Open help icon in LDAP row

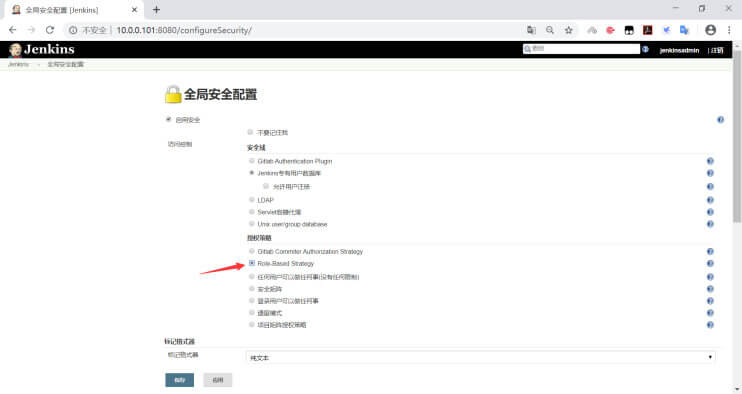click(710, 200)
